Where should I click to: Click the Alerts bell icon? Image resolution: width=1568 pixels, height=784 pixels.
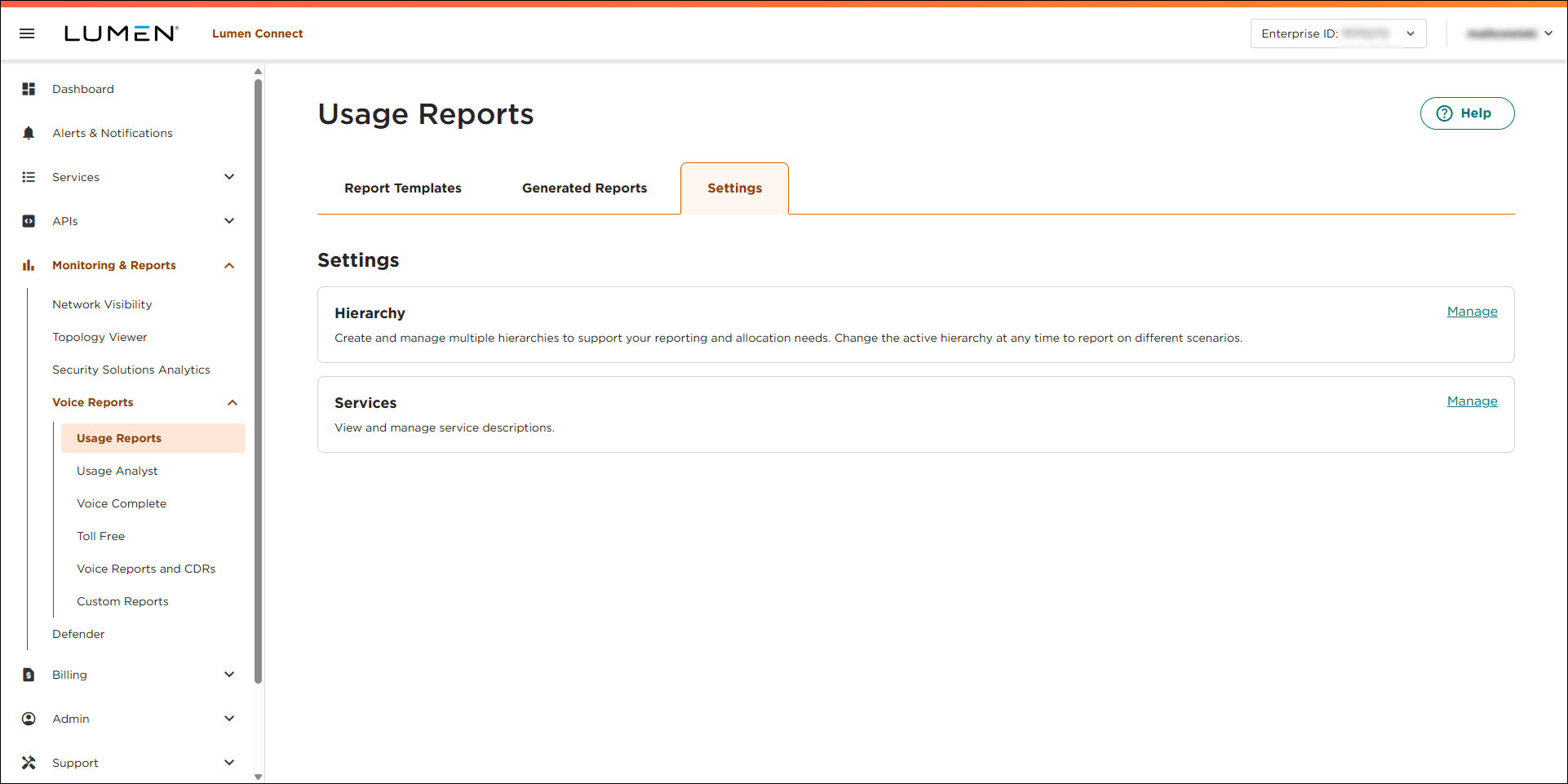click(x=29, y=133)
